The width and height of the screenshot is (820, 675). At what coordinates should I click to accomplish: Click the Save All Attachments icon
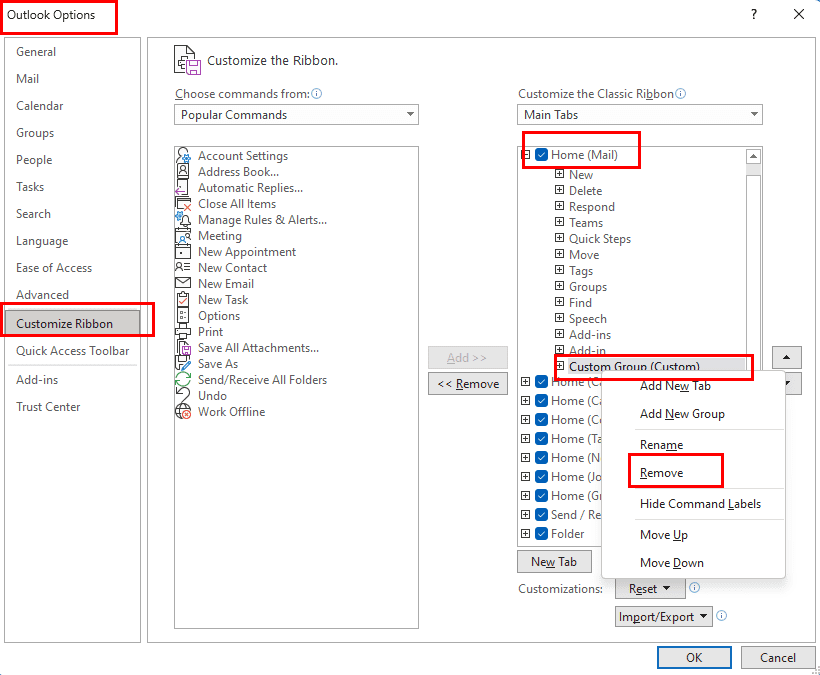183,348
